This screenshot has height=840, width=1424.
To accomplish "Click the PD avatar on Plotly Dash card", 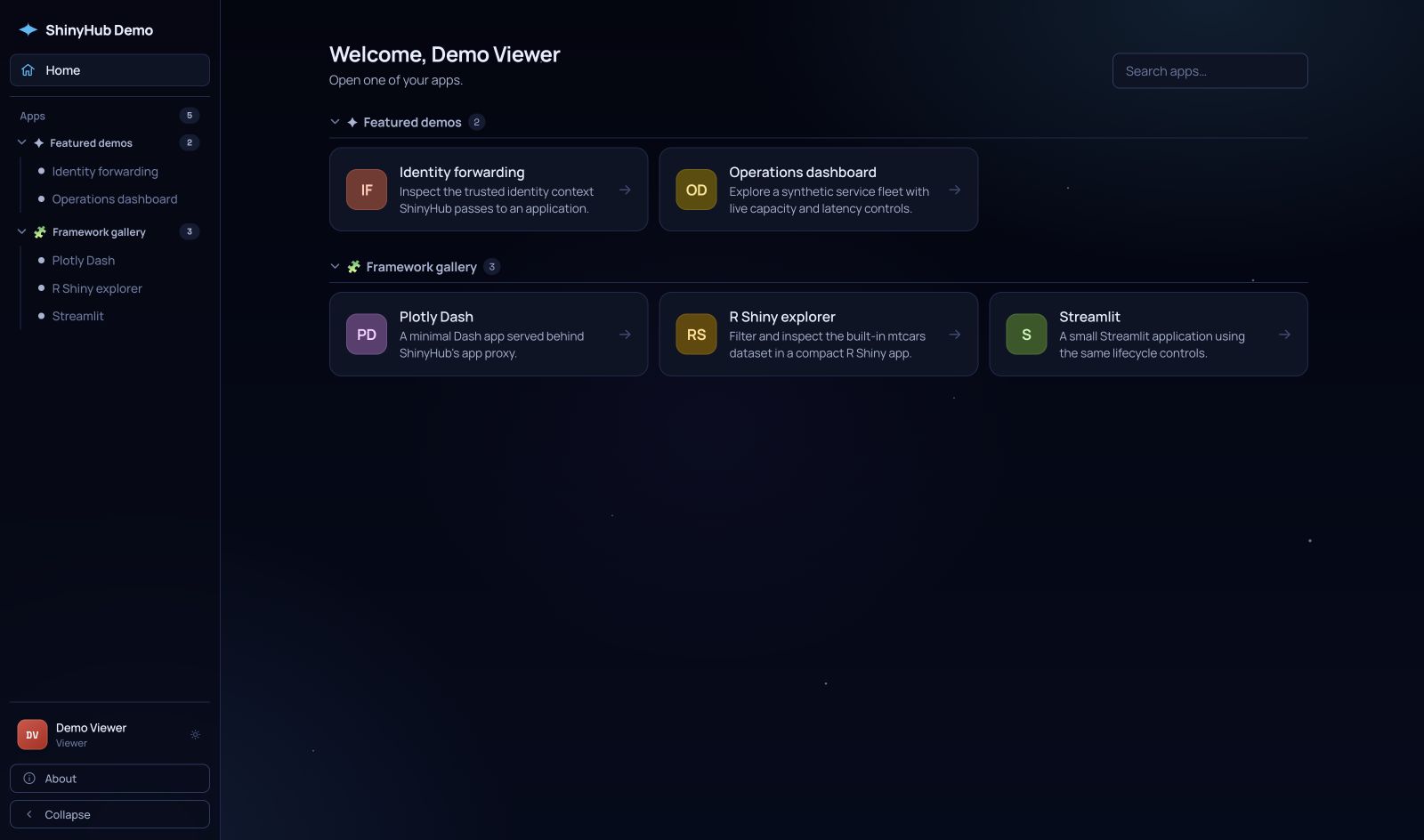I will [x=367, y=335].
